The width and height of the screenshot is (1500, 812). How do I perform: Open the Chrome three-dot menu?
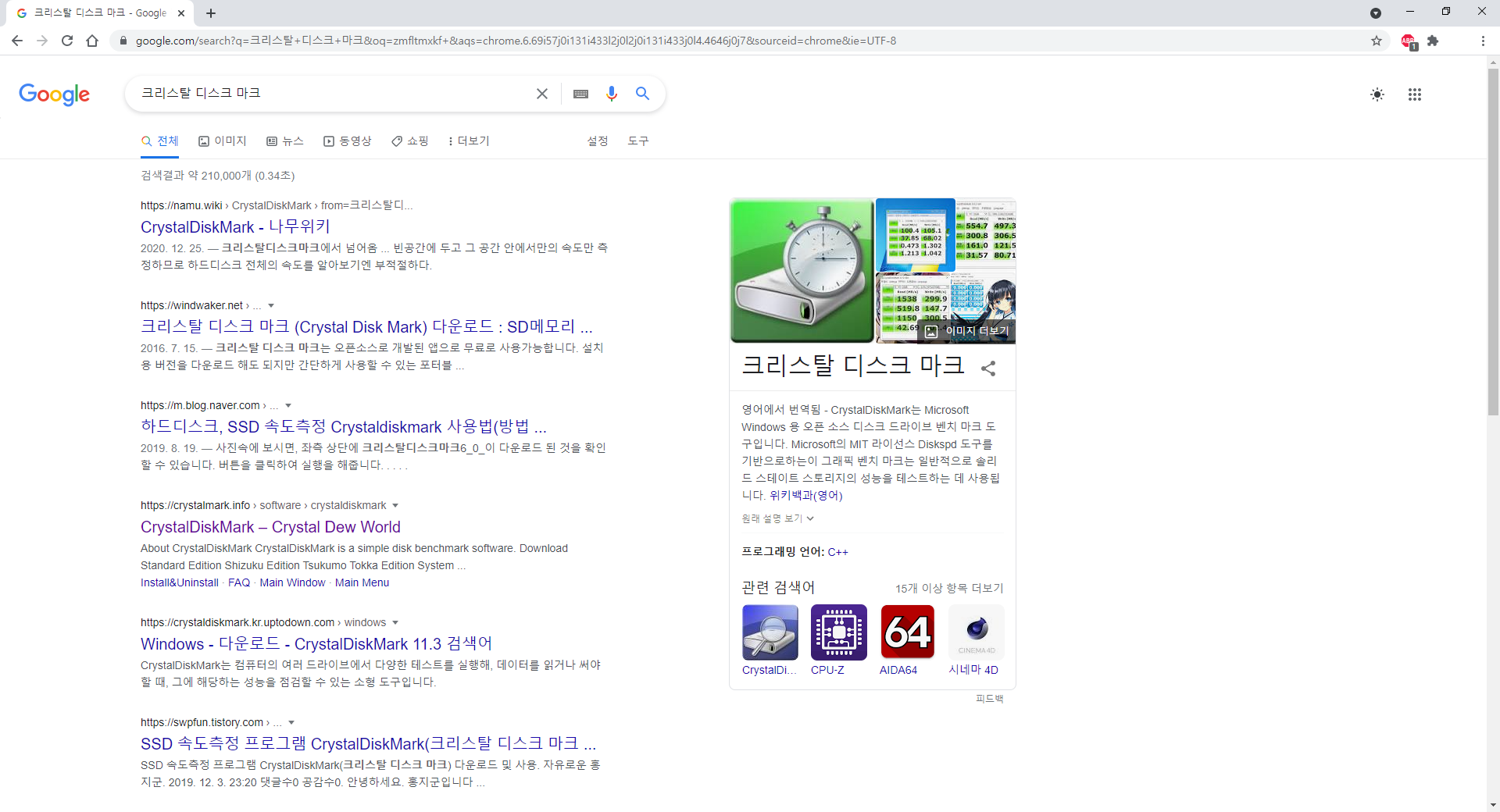click(1483, 41)
